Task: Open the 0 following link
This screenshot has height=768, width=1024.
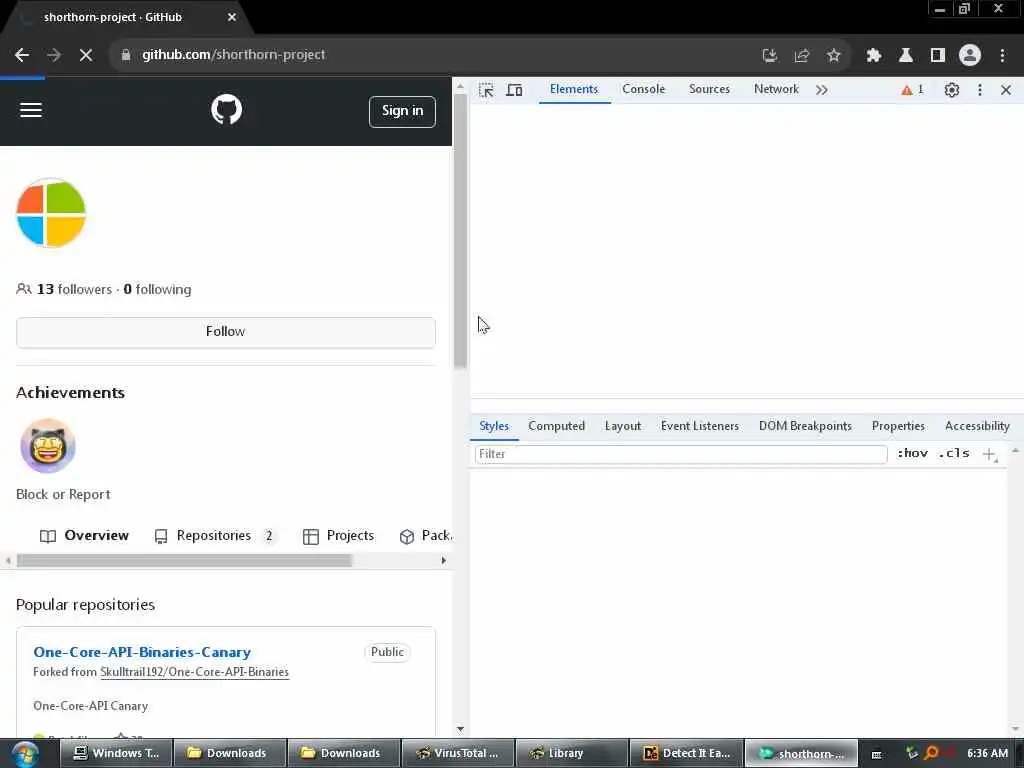Action: 157,289
